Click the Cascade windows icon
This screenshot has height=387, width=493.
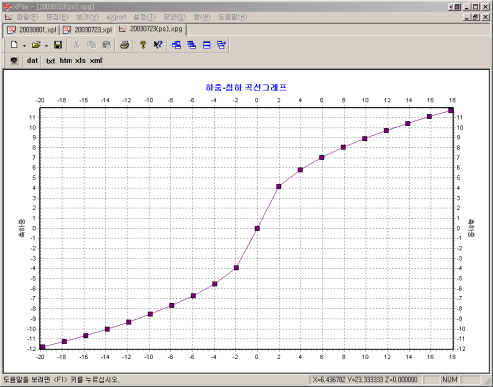(176, 45)
